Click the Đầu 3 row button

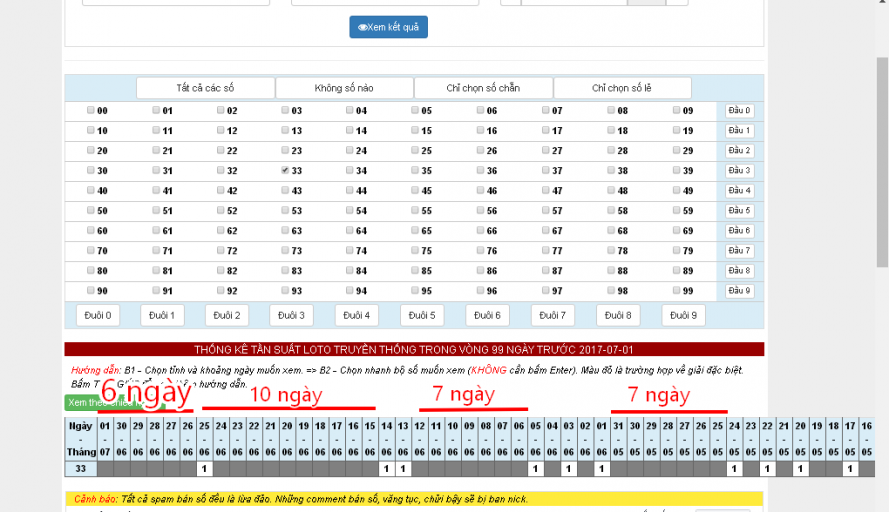pyautogui.click(x=739, y=171)
